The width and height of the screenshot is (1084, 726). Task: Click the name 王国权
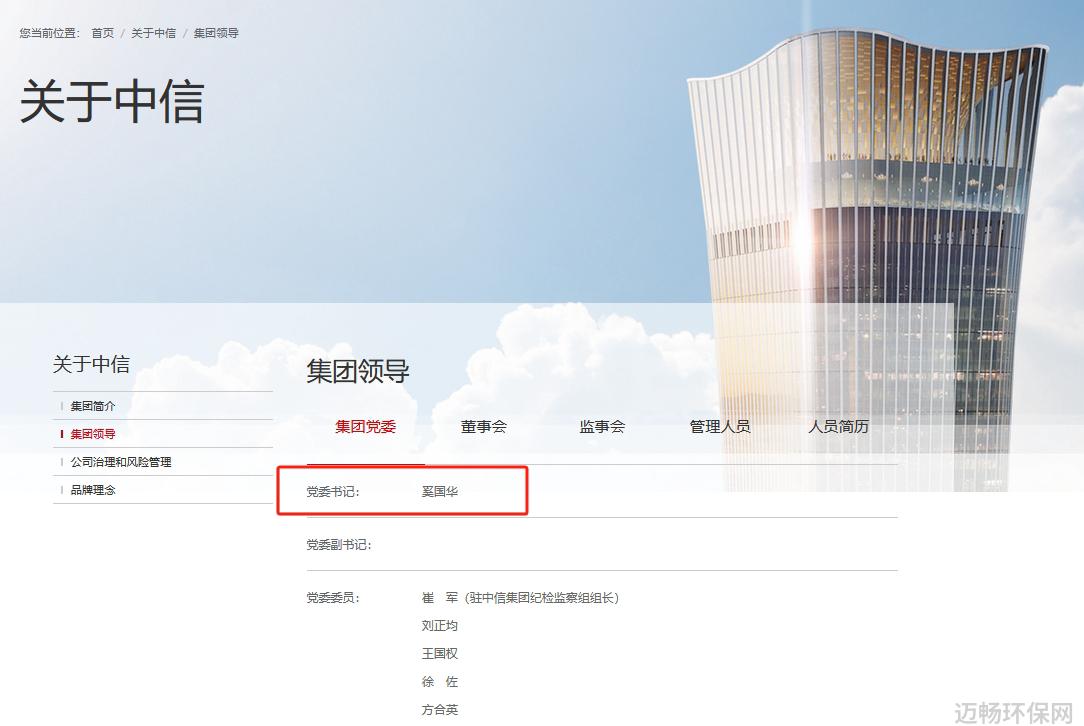click(x=440, y=653)
